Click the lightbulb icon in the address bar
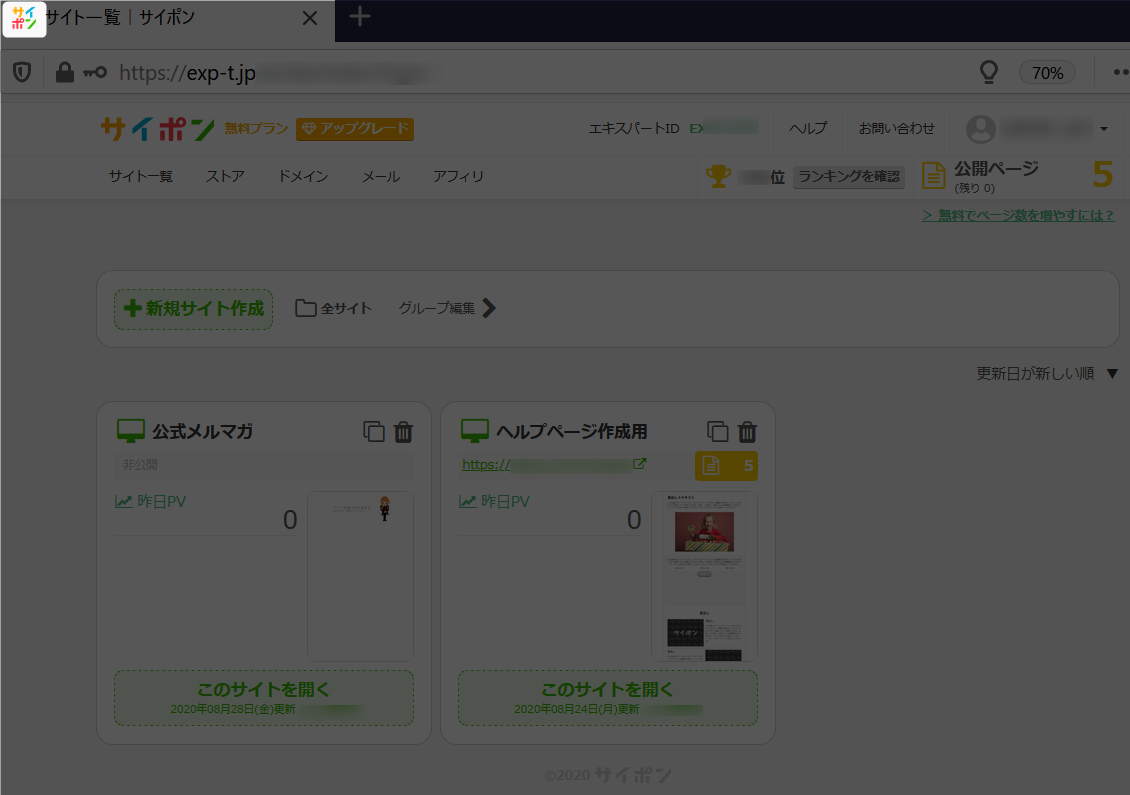The width and height of the screenshot is (1130, 795). [x=989, y=72]
